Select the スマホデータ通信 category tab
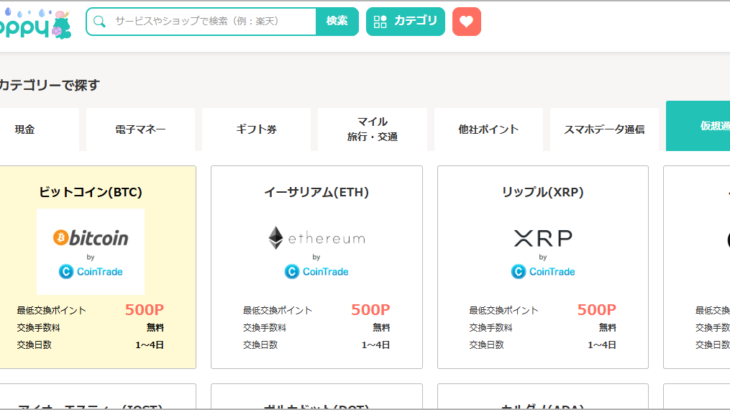730x410 pixels. coord(604,129)
